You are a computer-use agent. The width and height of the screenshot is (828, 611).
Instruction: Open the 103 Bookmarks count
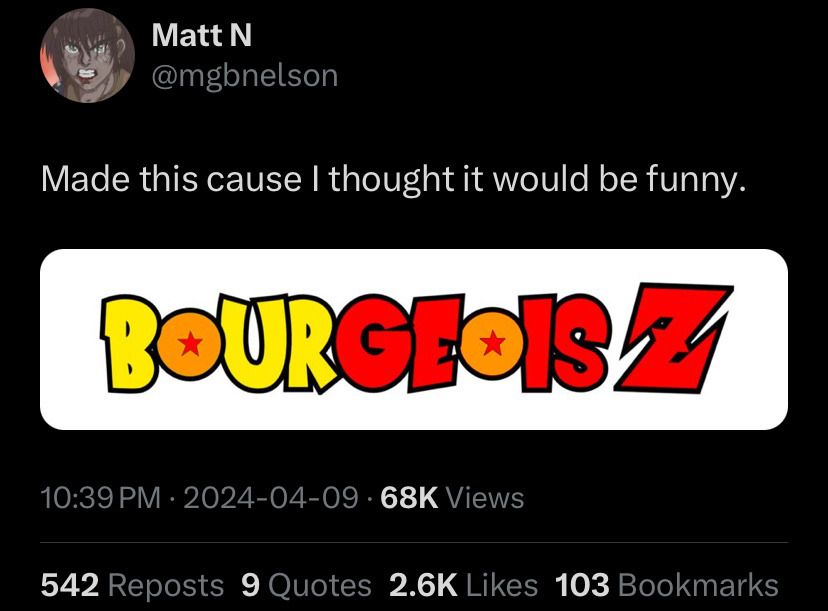[x=666, y=585]
